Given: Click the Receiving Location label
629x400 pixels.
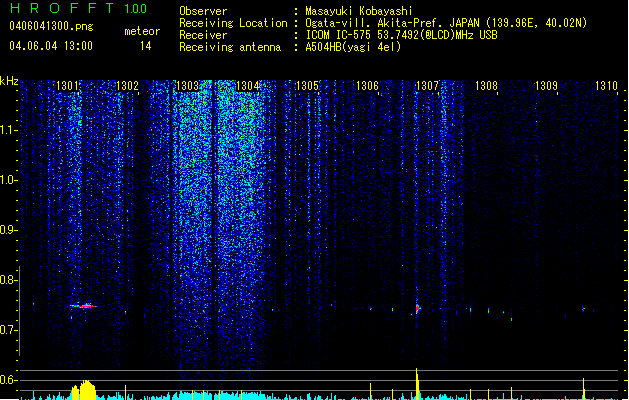Looking at the screenshot, I should (233, 23).
